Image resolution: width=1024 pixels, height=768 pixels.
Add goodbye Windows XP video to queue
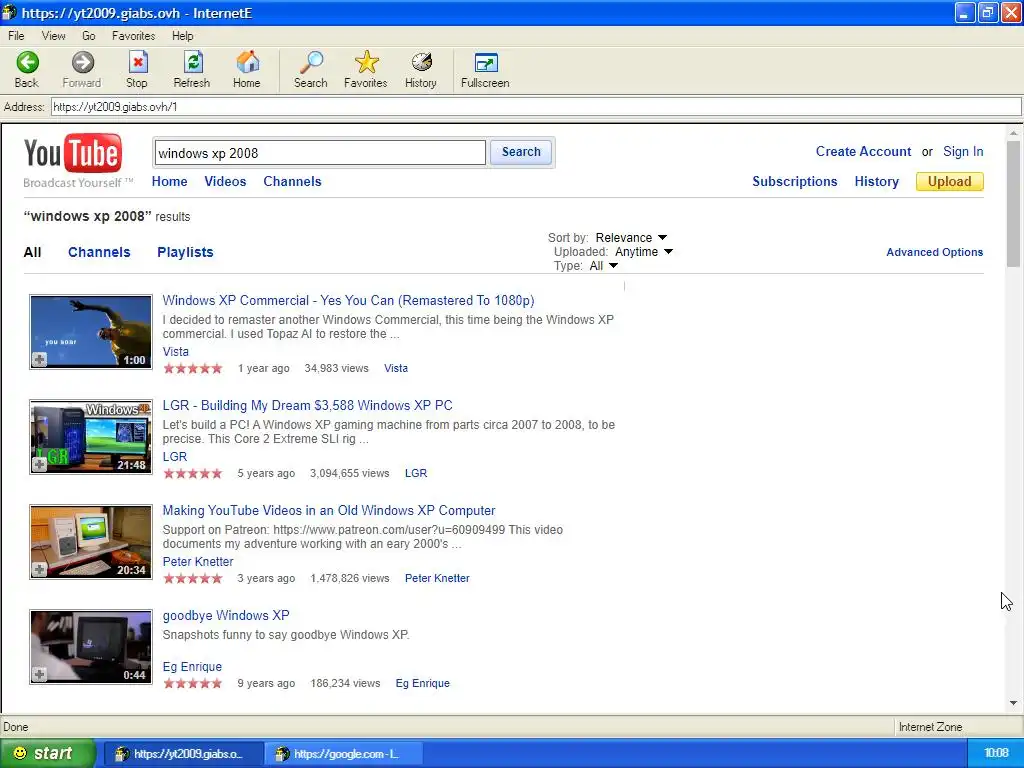pos(39,675)
